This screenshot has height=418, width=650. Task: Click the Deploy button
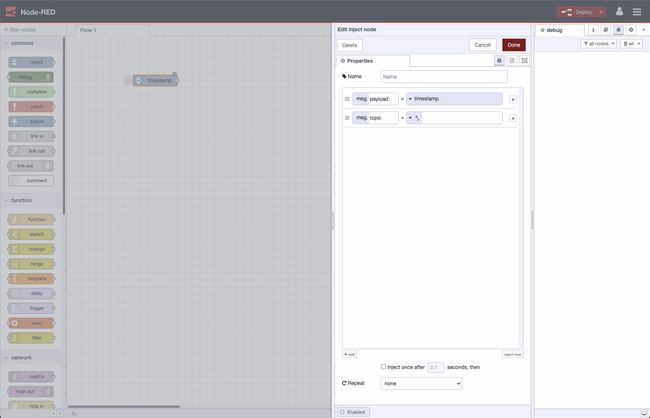point(577,12)
